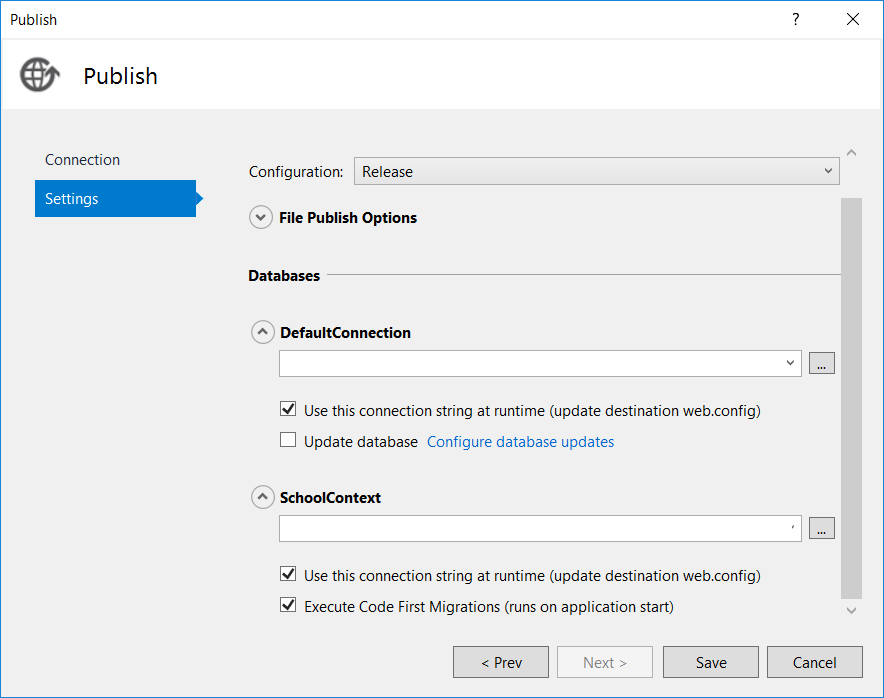
Task: Select the Settings step
Action: coord(71,198)
